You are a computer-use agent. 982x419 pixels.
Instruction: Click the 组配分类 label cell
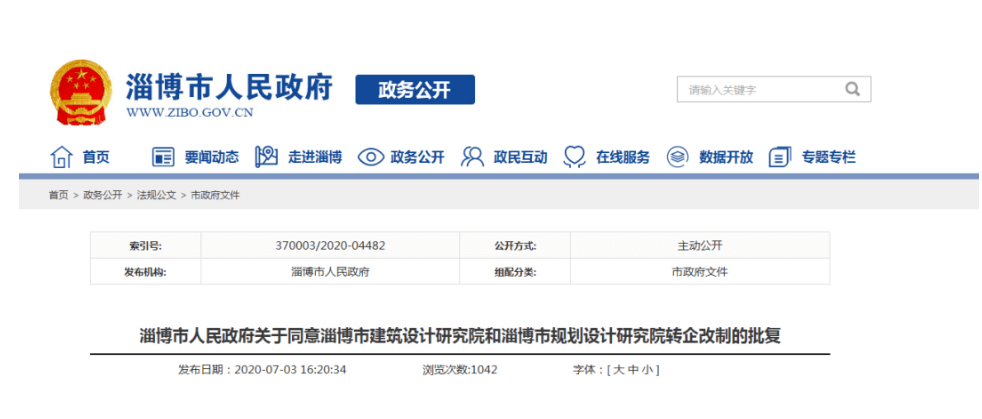[x=515, y=272]
